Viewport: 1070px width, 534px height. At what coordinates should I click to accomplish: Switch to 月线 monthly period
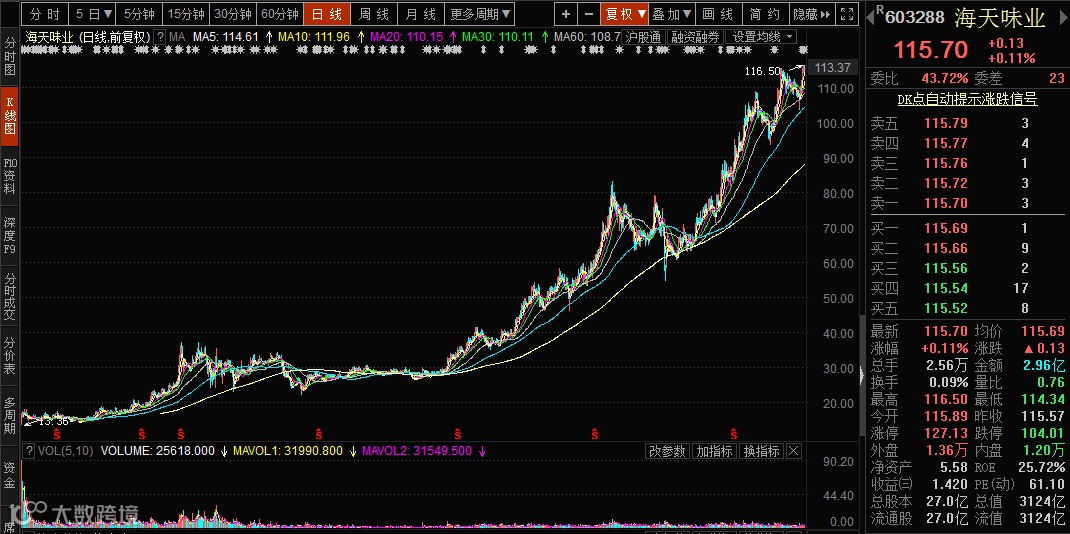coord(420,14)
